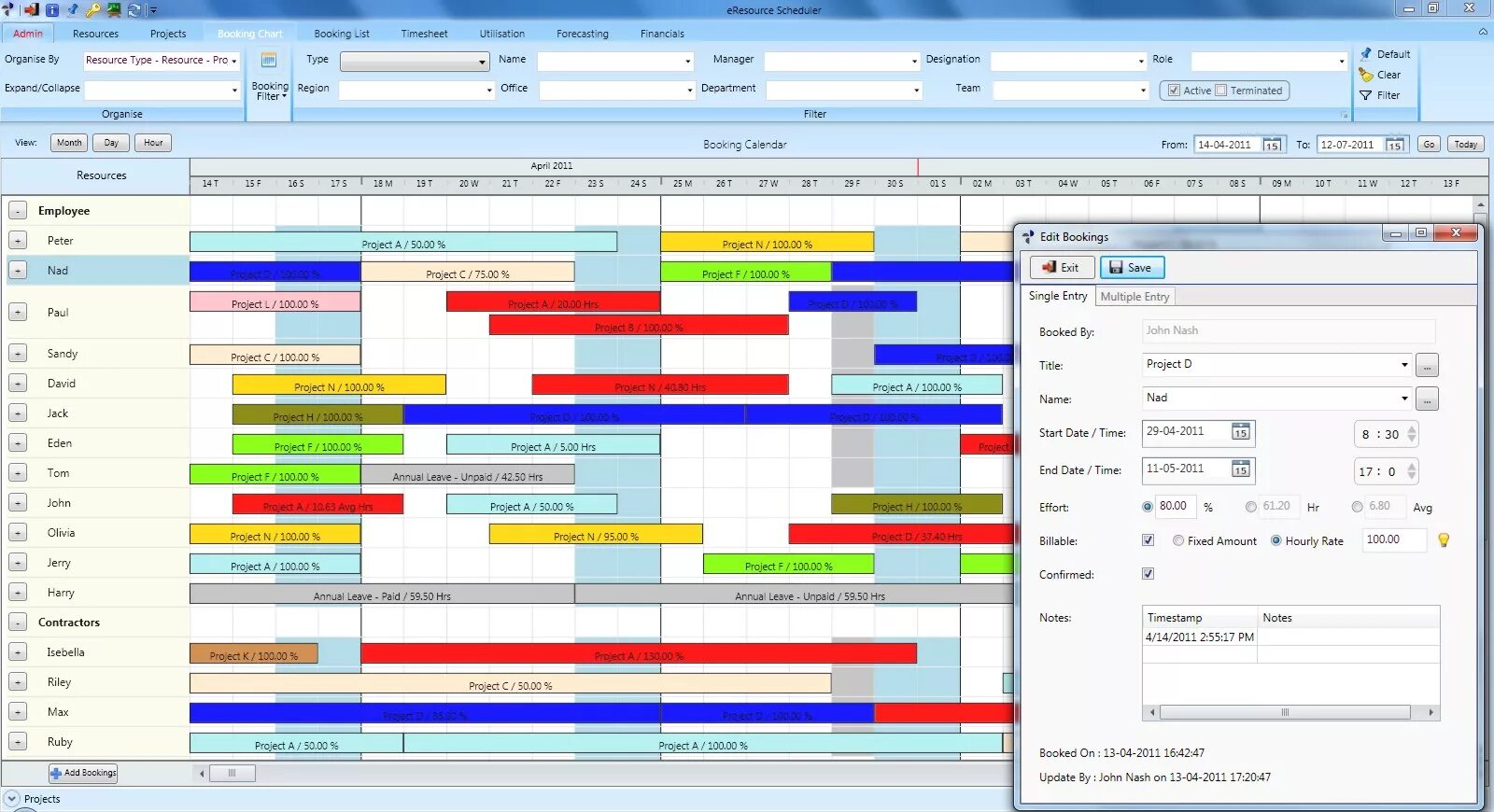
Task: Open the Organise By dropdown
Action: pos(162,60)
